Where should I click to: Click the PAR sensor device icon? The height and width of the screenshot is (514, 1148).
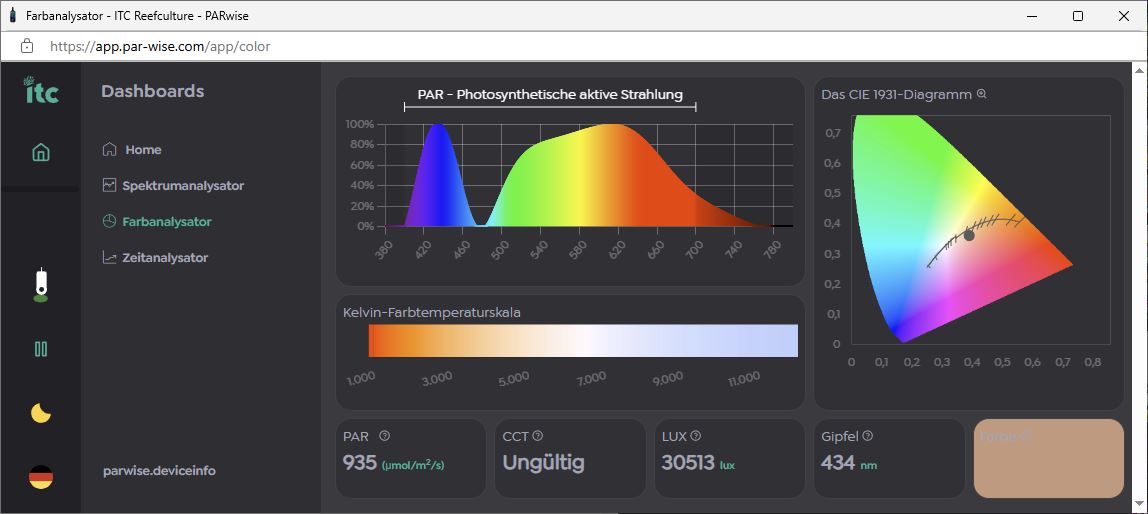pyautogui.click(x=41, y=285)
